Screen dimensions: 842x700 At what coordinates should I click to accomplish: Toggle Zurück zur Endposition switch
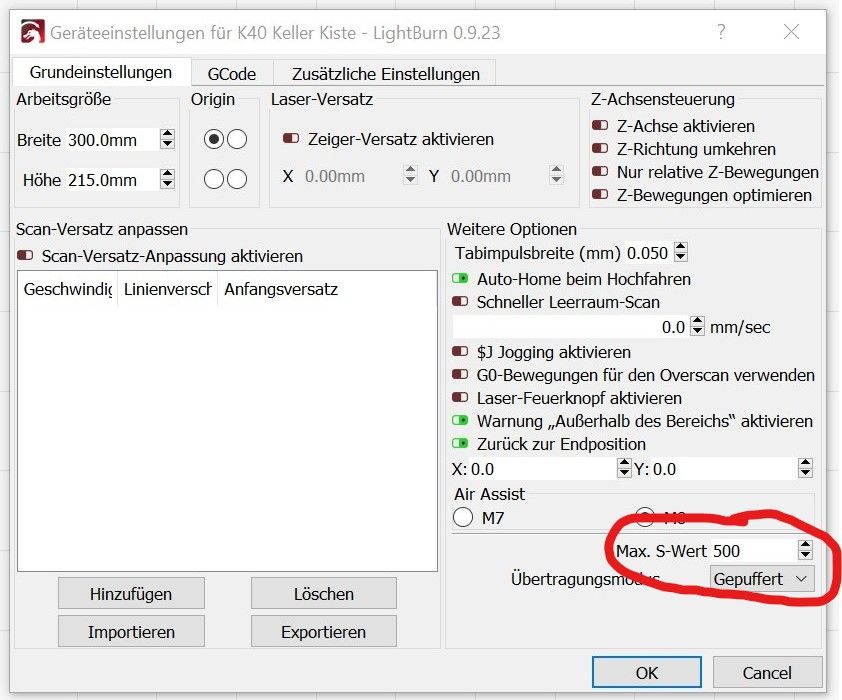coord(460,443)
